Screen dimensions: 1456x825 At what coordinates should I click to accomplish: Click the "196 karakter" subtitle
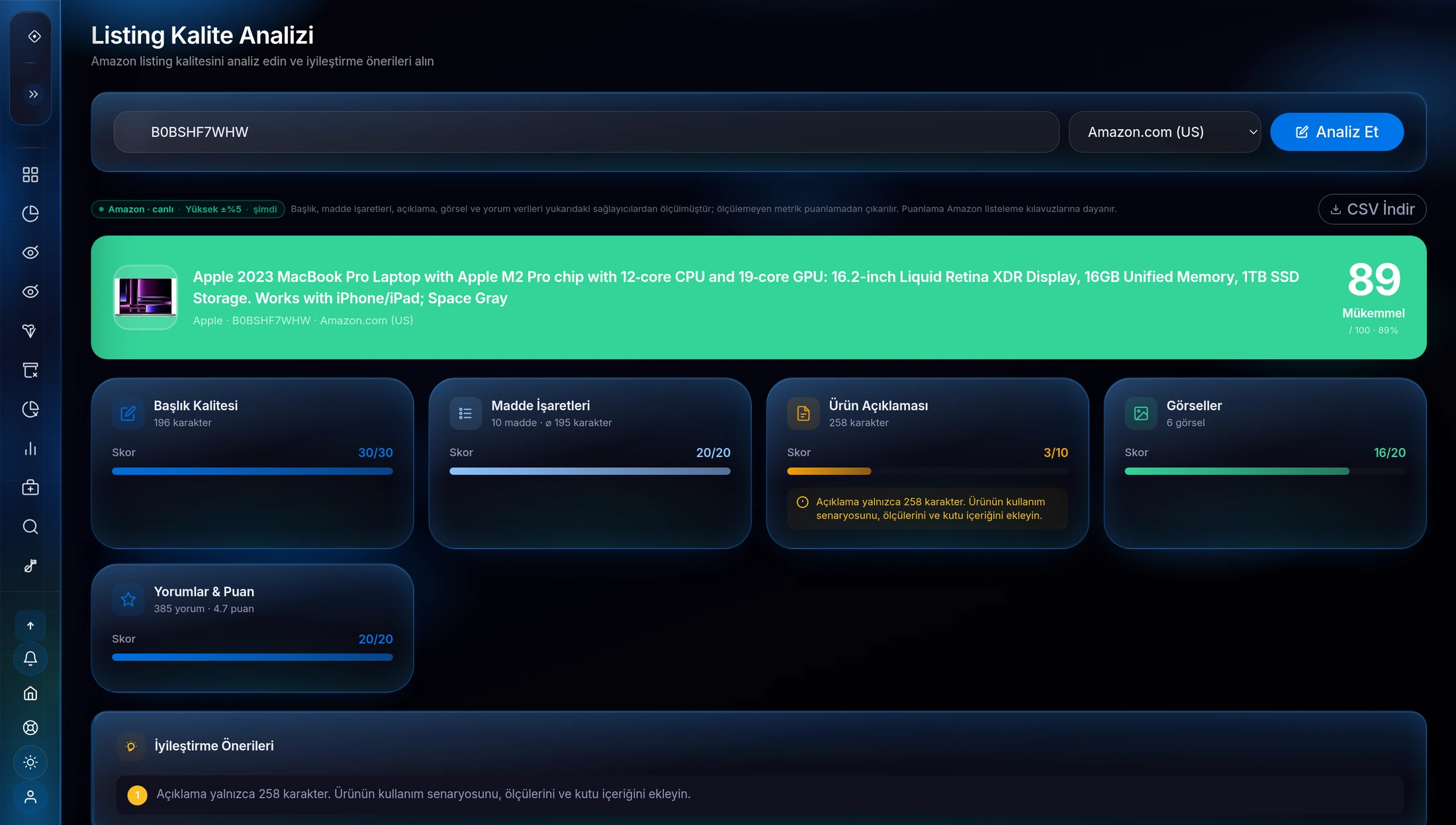[x=183, y=423]
